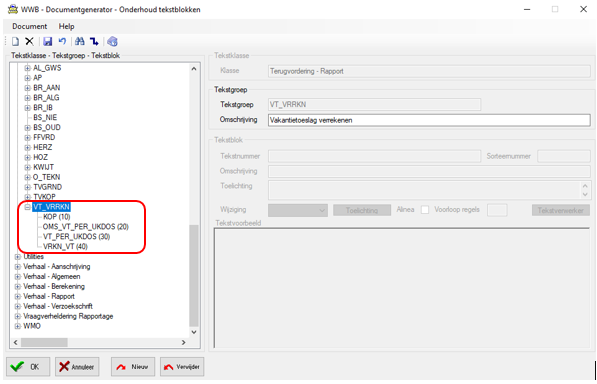Click the blue step-arrow toolbar icon
597x384 pixels.
click(94, 41)
